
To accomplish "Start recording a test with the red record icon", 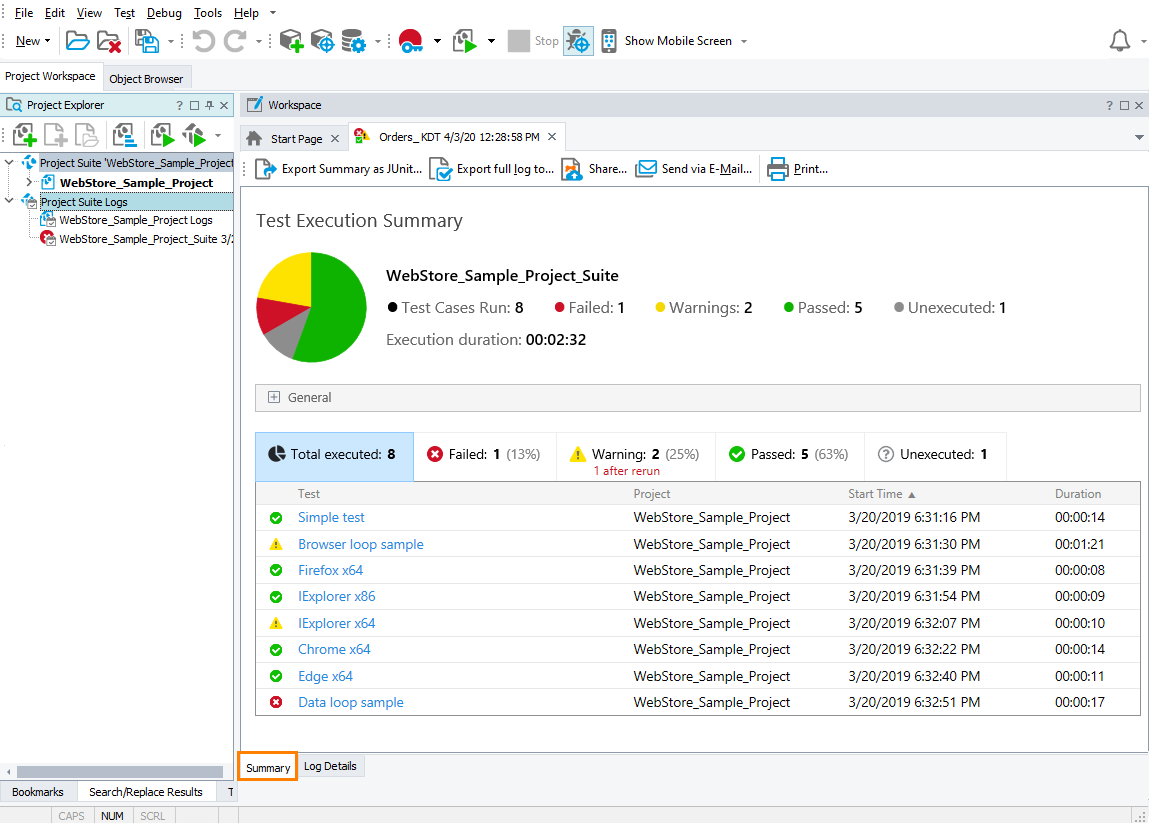I will click(x=410, y=40).
